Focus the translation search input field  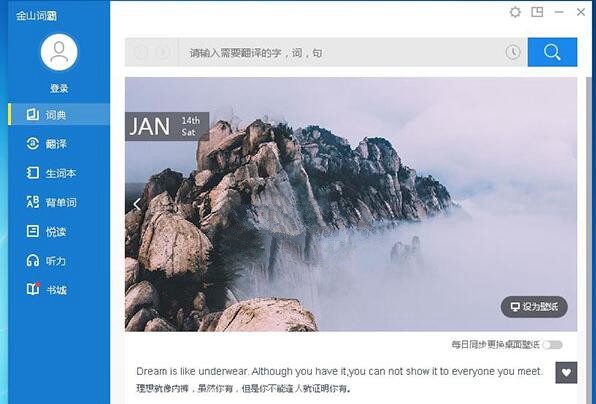pos(341,52)
